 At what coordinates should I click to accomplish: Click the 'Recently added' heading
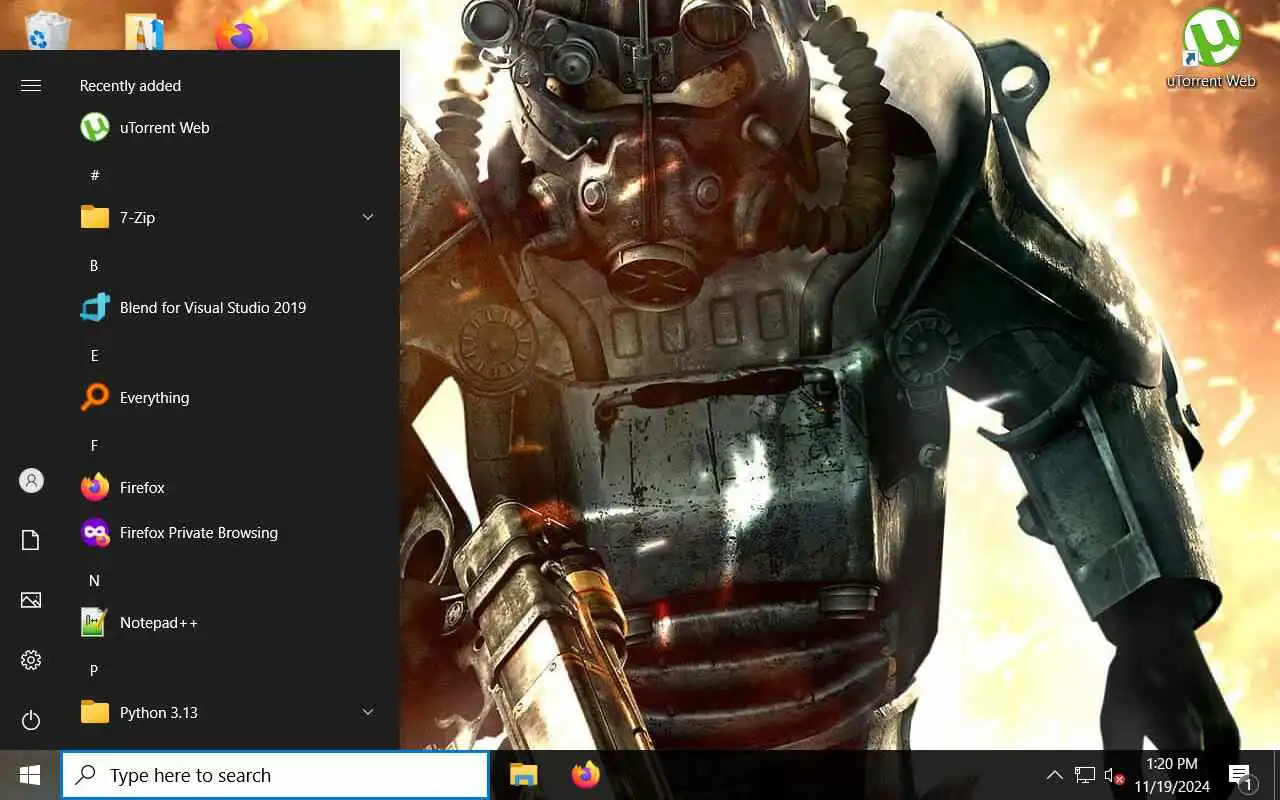click(x=130, y=86)
